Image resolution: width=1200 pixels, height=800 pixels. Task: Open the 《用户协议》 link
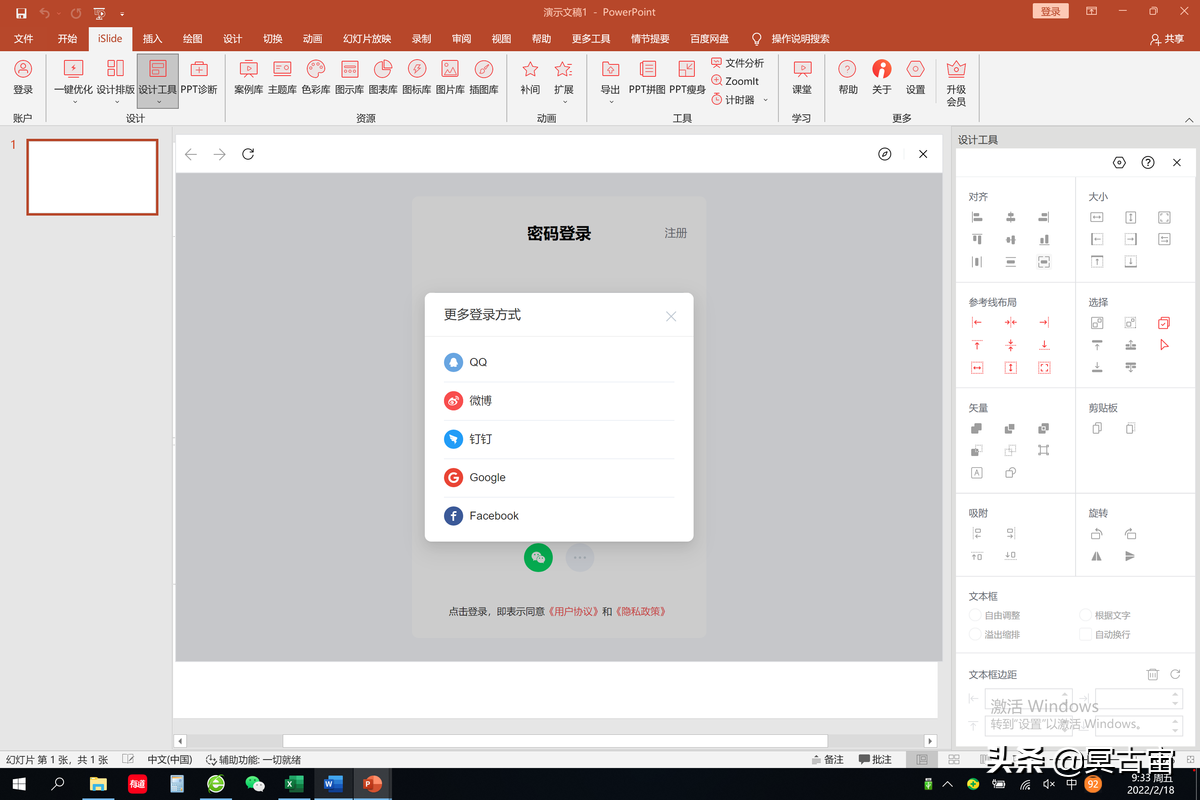tap(575, 611)
